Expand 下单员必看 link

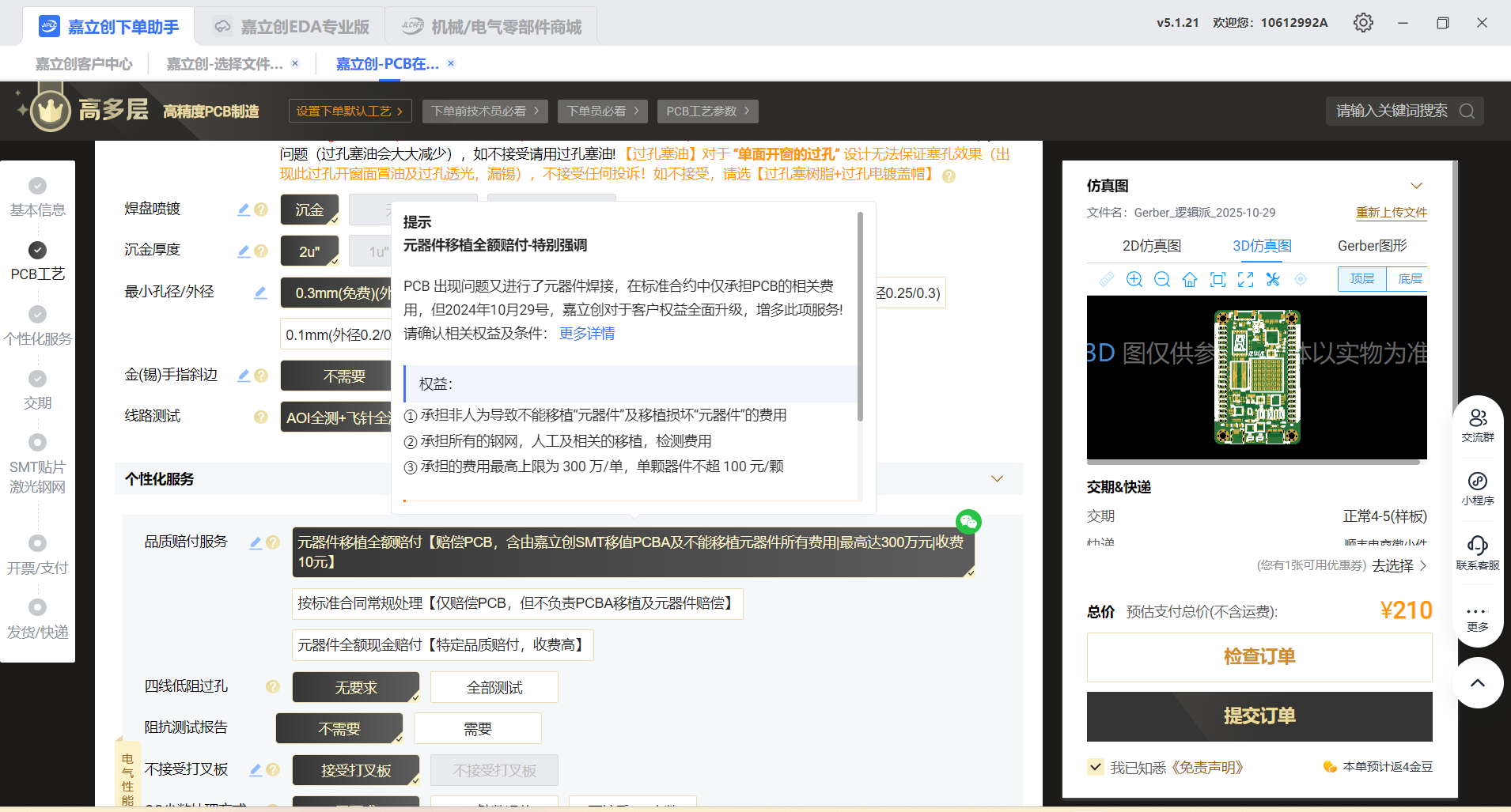click(x=603, y=111)
